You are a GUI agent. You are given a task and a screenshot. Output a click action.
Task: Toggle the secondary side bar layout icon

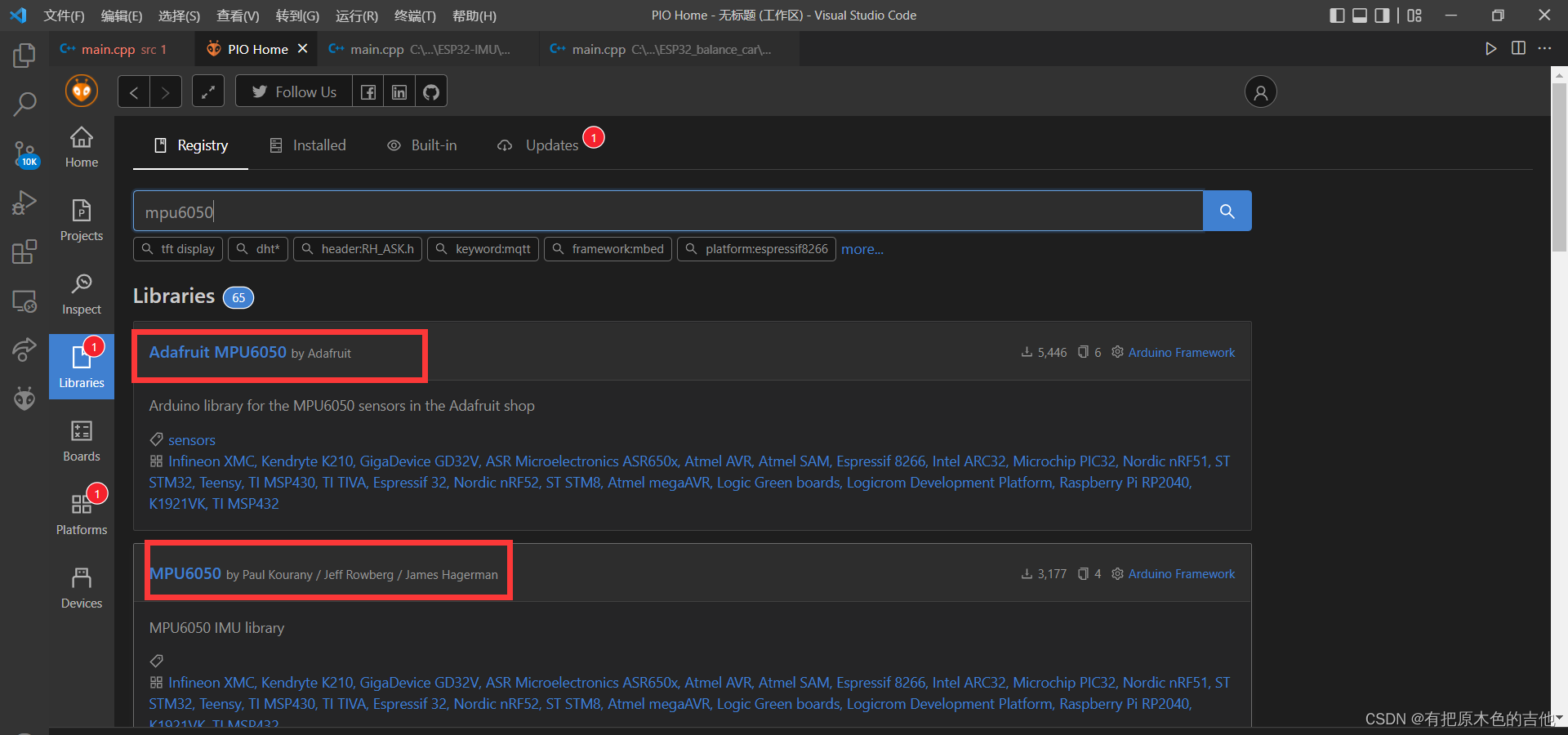1382,16
